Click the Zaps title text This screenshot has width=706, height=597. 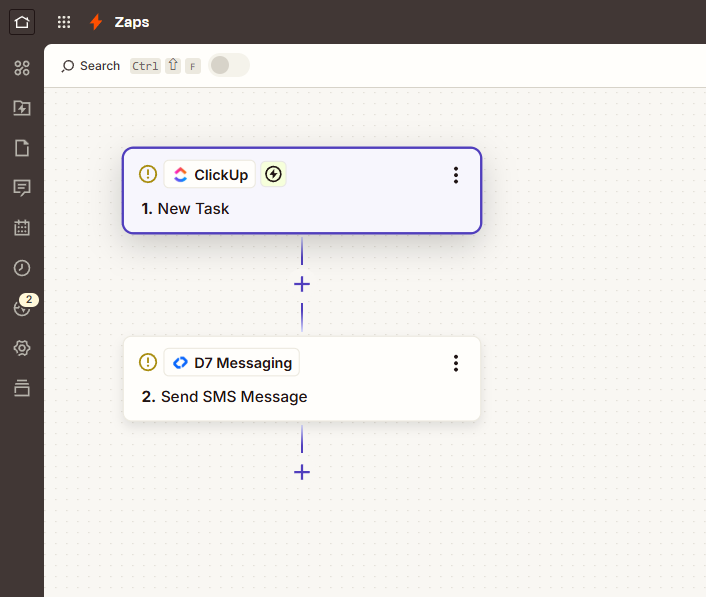pyautogui.click(x=131, y=22)
